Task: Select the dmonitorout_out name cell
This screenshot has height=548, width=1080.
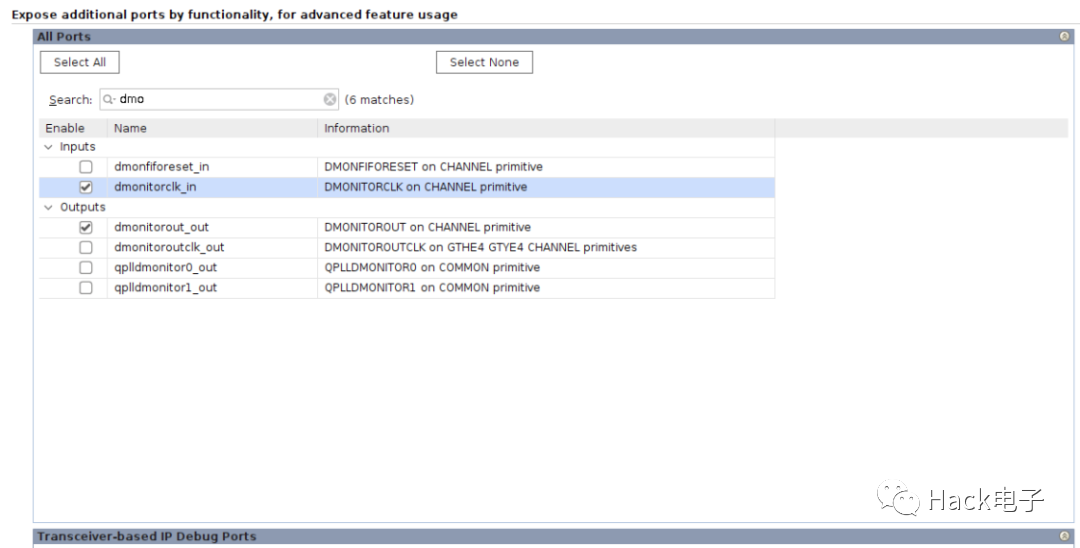Action: tap(212, 227)
